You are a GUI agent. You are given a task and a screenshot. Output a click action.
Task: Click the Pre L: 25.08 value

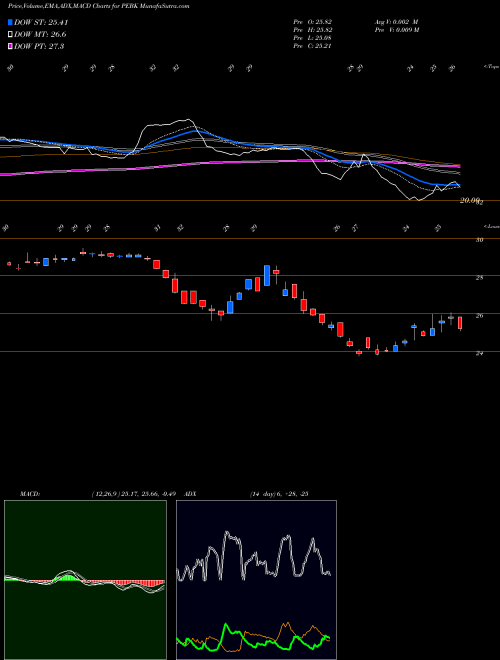(314, 38)
